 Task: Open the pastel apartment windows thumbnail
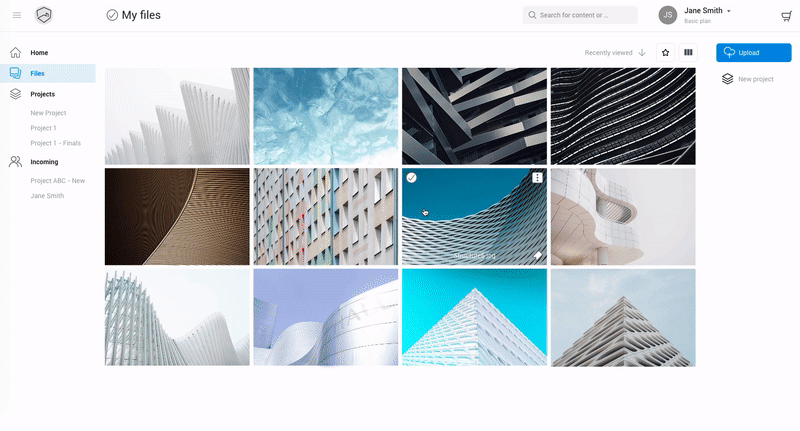(x=326, y=217)
